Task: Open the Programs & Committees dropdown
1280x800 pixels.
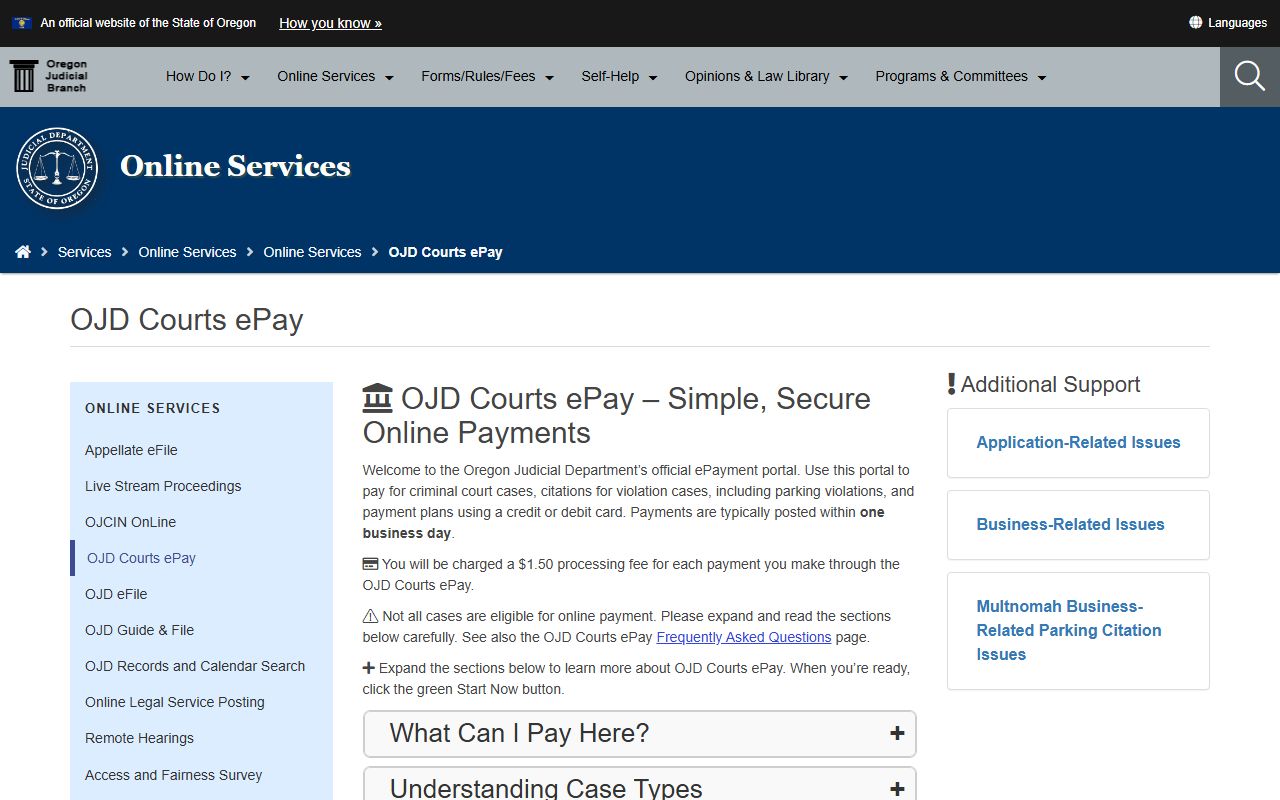Action: point(961,76)
